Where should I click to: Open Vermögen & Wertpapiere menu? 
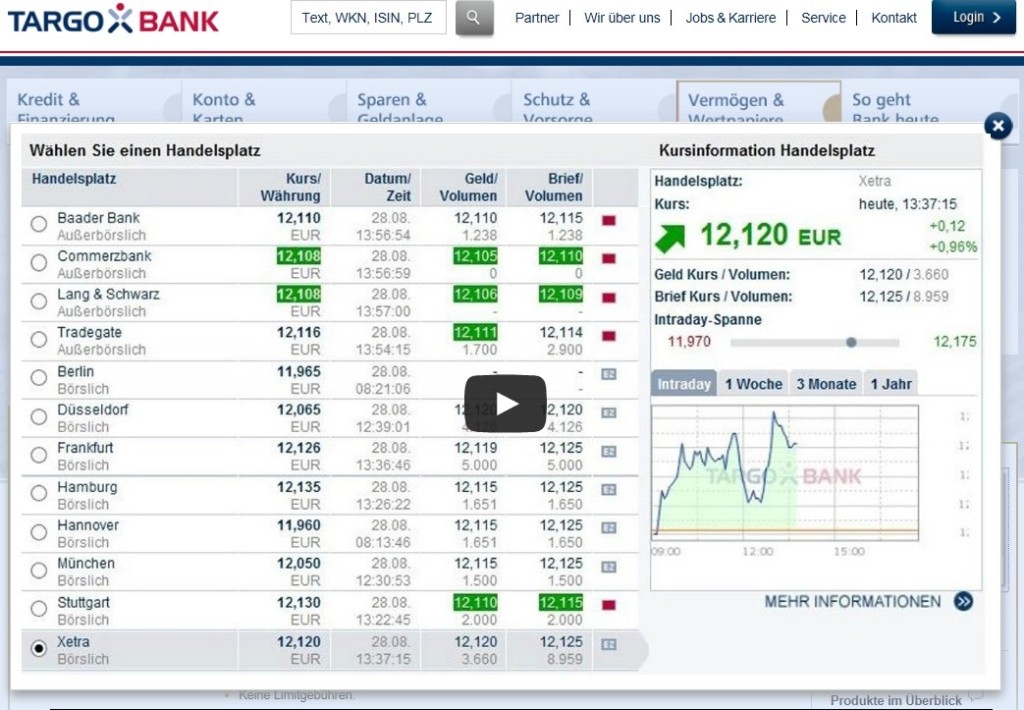[x=758, y=103]
